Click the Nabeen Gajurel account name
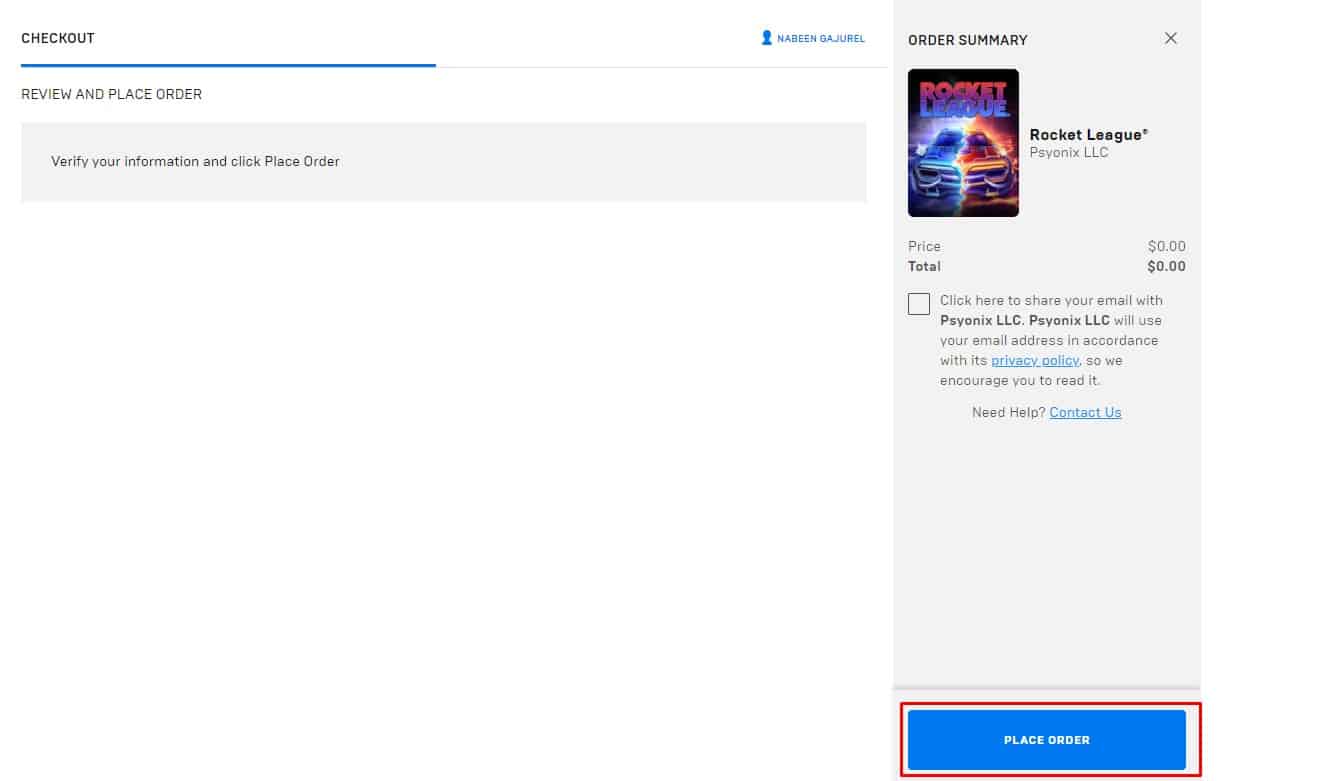1322x781 pixels. (x=821, y=38)
